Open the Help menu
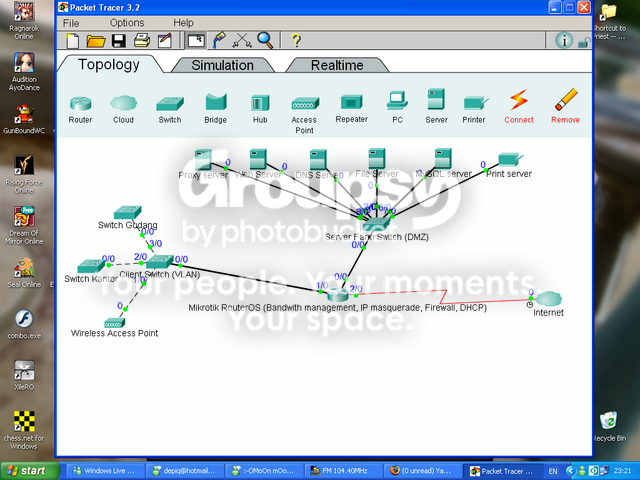Viewport: 640px width, 480px height. [183, 23]
